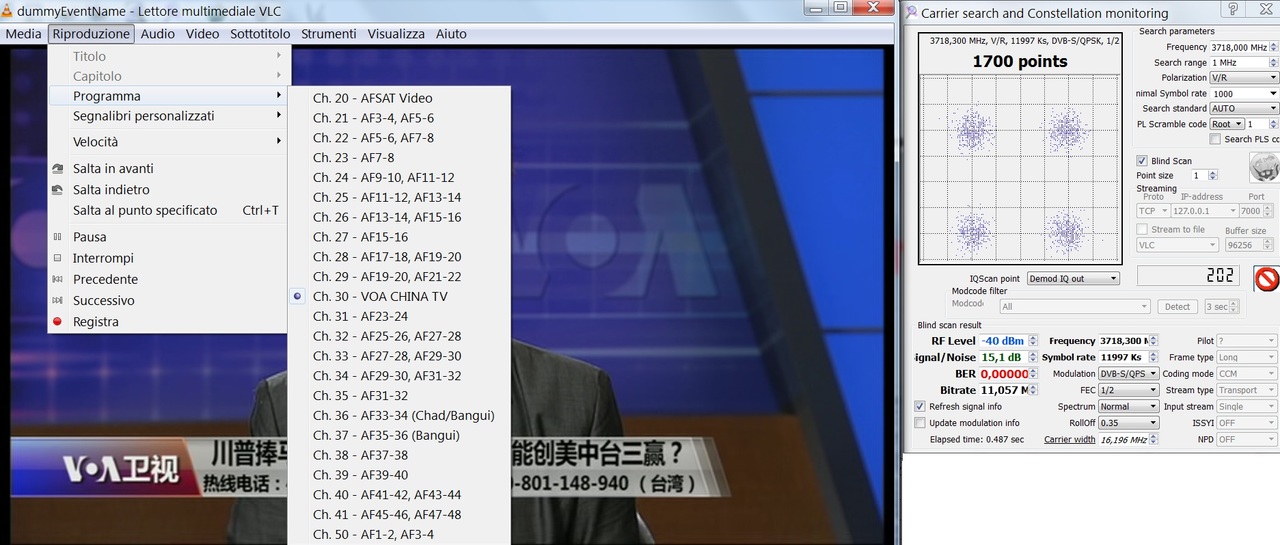Click the help question mark in Carrier search window

pyautogui.click(x=1234, y=10)
